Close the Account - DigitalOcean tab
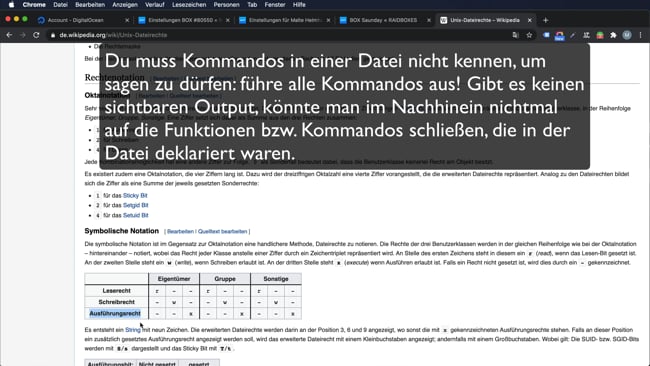 pyautogui.click(x=127, y=20)
